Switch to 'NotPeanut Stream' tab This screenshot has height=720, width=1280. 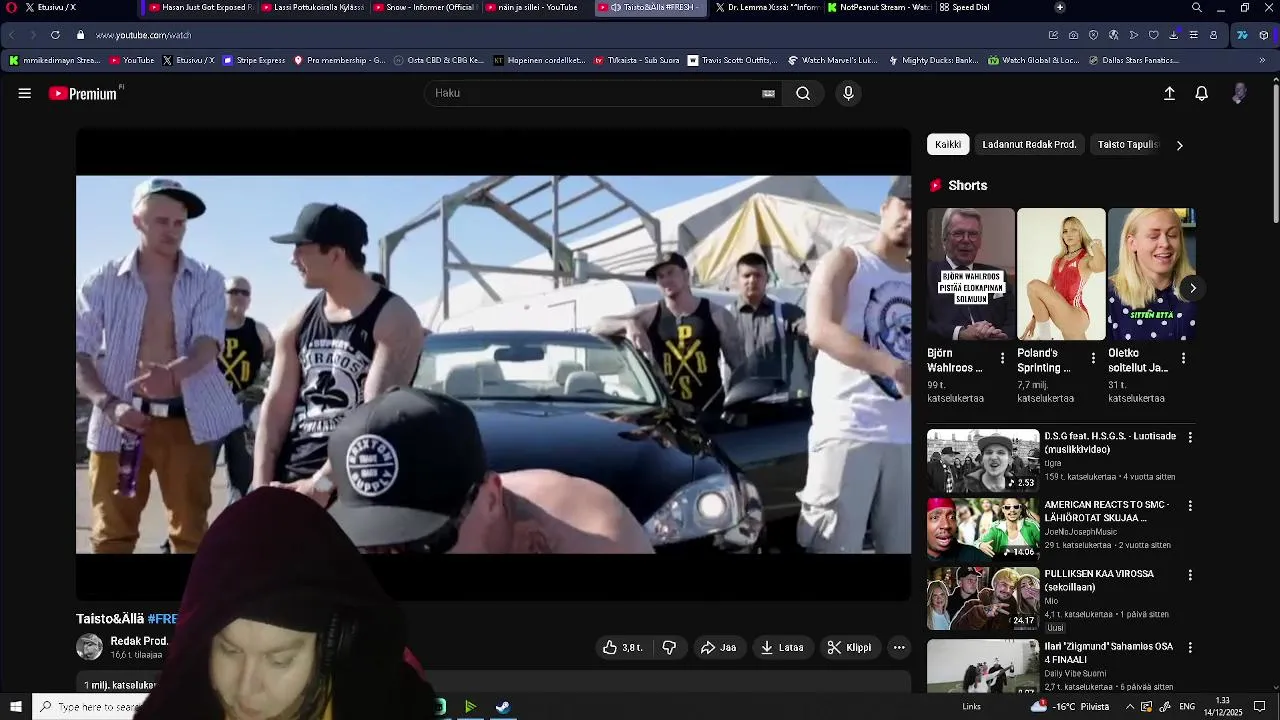878,7
